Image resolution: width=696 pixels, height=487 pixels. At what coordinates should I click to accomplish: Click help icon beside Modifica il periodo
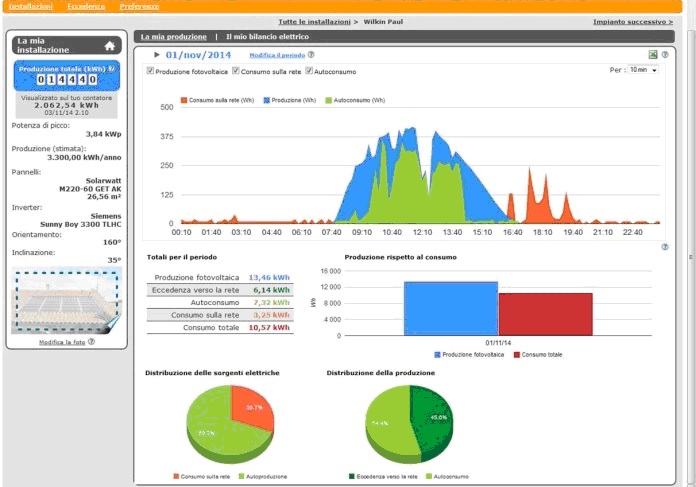[311, 55]
